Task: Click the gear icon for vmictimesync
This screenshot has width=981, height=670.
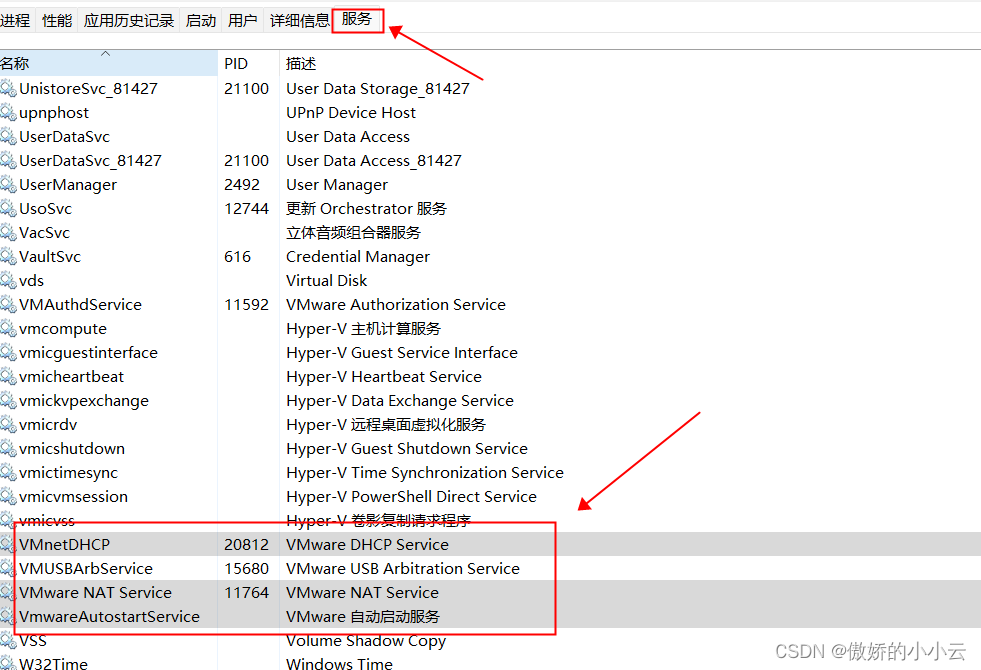Action: pyautogui.click(x=8, y=472)
